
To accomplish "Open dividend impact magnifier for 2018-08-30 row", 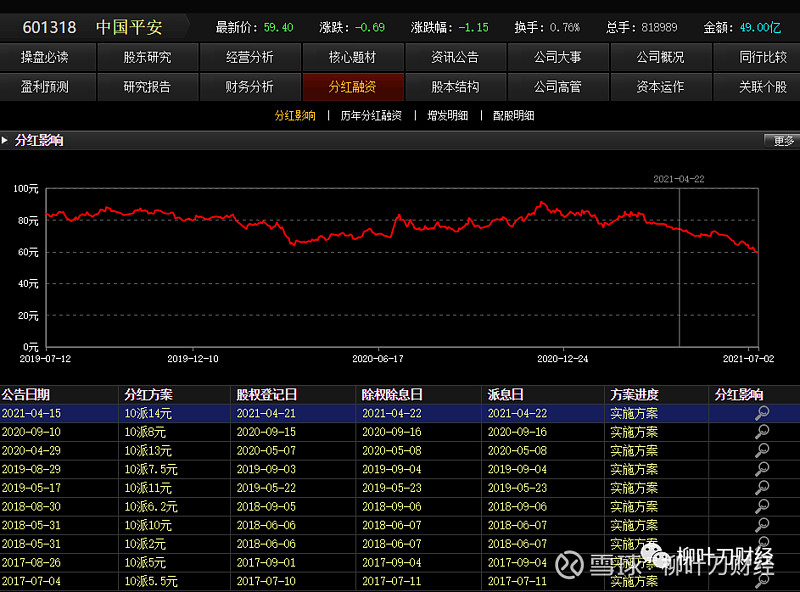I will 762,506.
